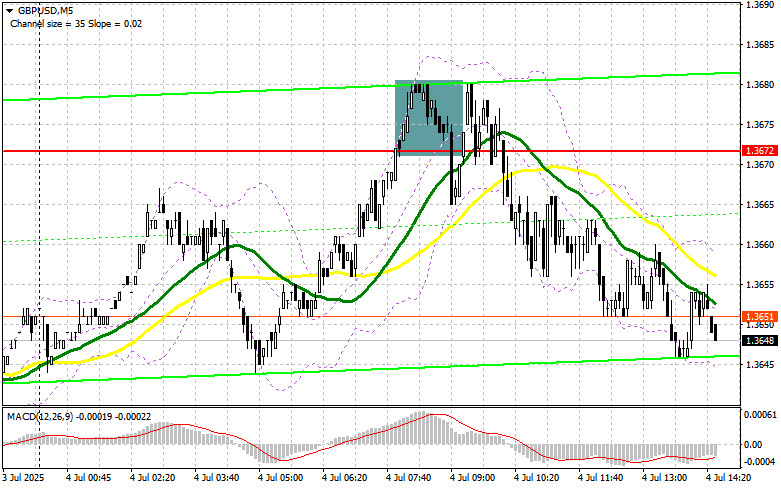Click the 4 Jul 10:20 time label
The height and width of the screenshot is (489, 781).
point(536,478)
